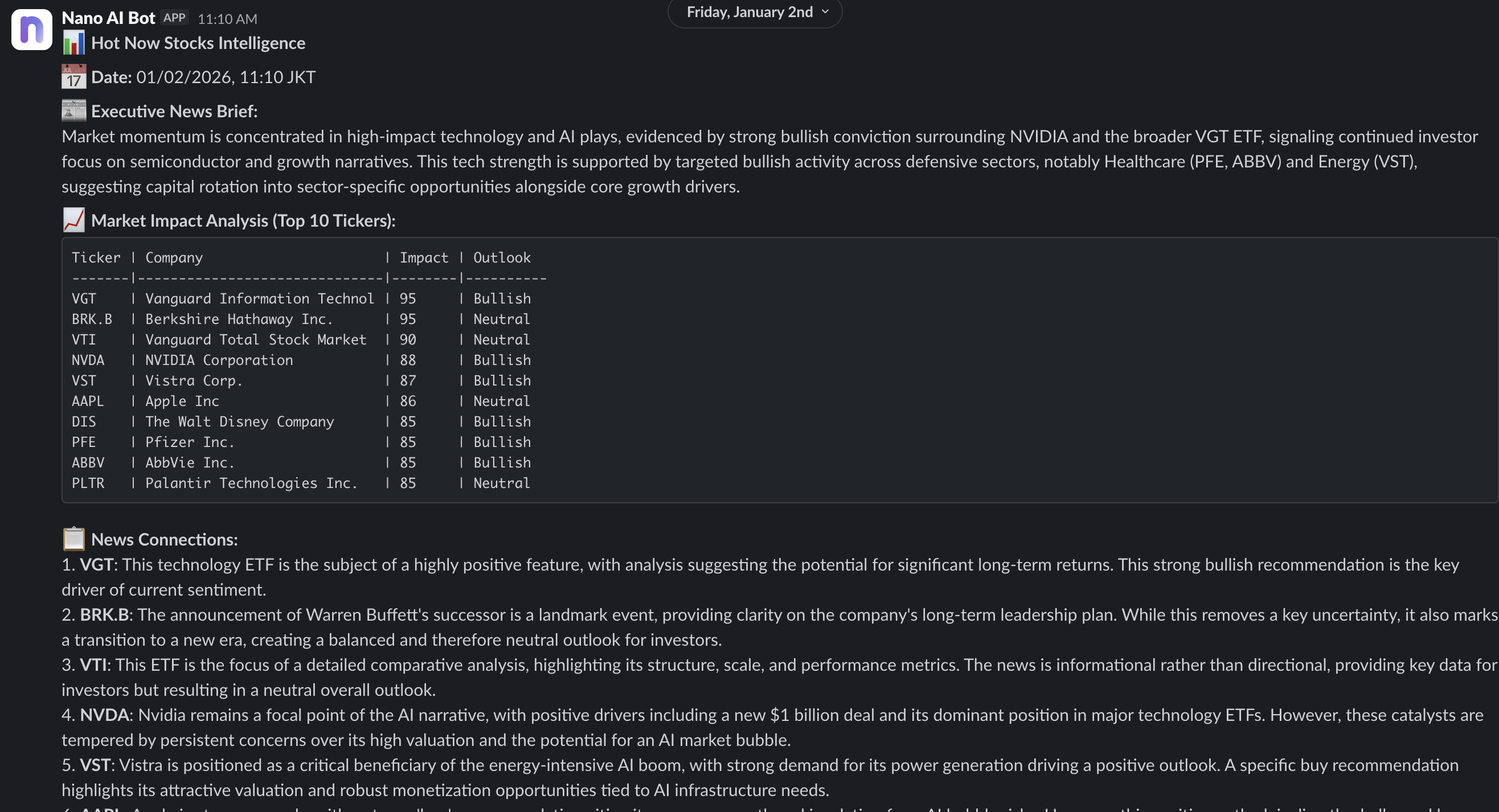Click the APP badge next to bot name
Viewport: 1499px width, 812px height.
(174, 18)
